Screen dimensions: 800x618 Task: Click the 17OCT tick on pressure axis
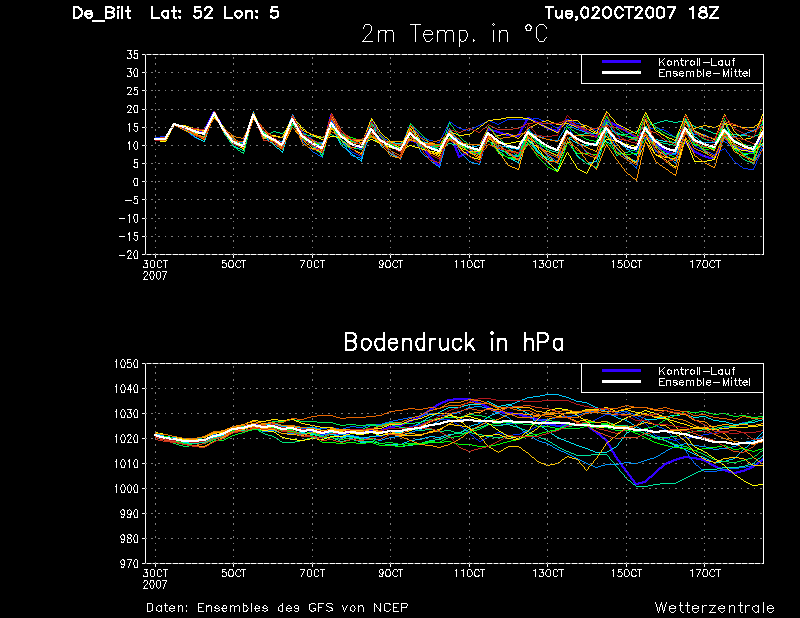[x=705, y=574]
